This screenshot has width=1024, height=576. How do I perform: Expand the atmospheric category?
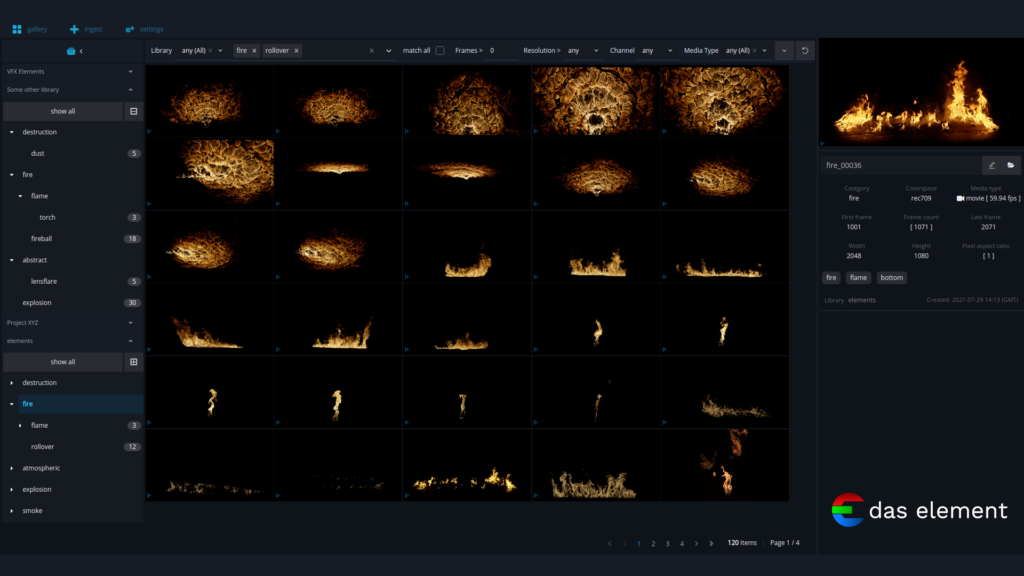pyautogui.click(x=12, y=468)
